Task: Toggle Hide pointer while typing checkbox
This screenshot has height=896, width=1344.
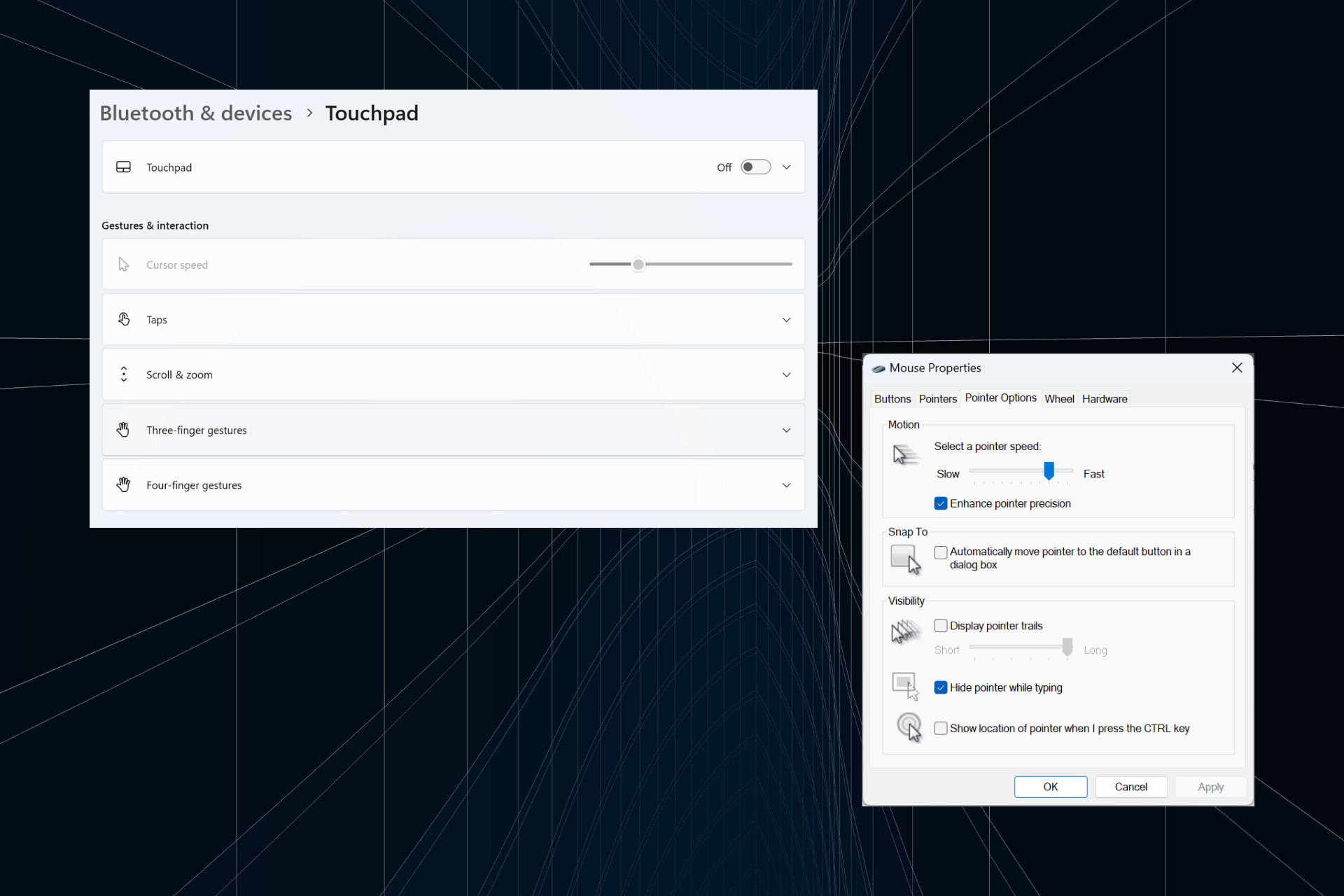Action: (940, 687)
